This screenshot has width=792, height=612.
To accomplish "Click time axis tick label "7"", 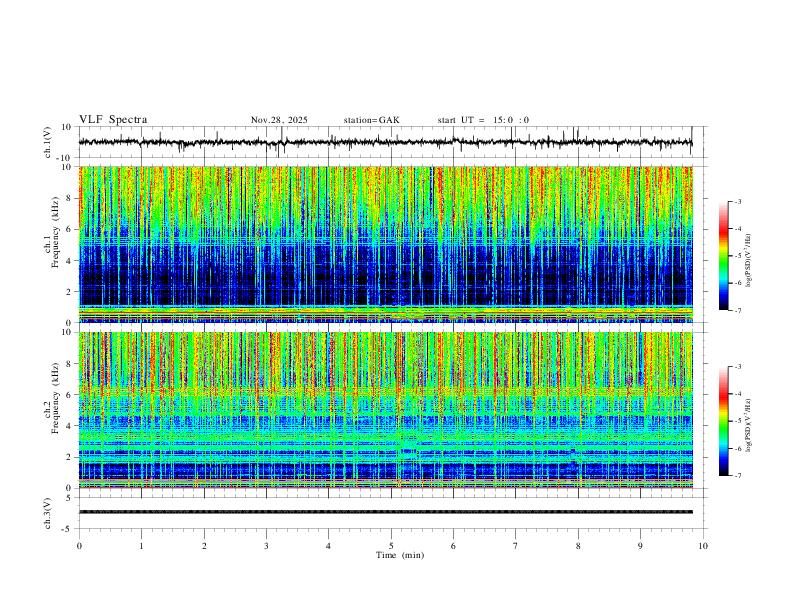I will [x=516, y=546].
